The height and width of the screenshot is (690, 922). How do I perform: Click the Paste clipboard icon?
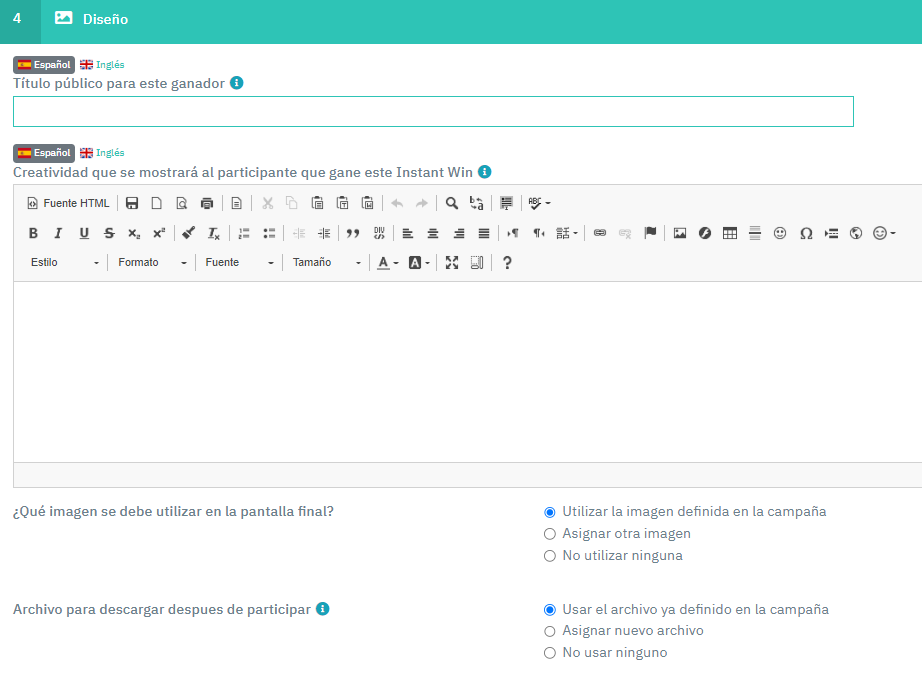tap(317, 204)
